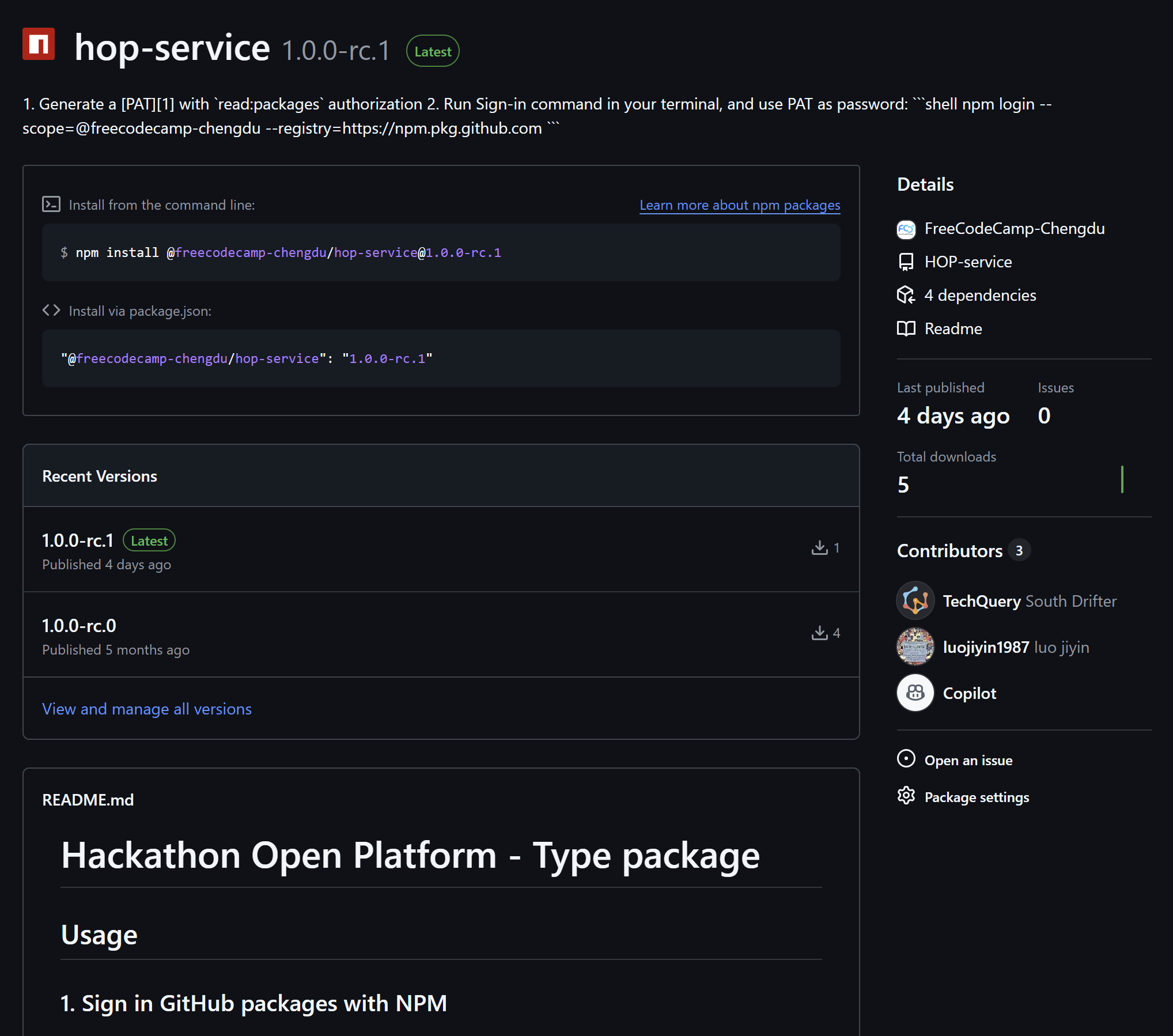Click the gear icon for Package settings

point(906,796)
